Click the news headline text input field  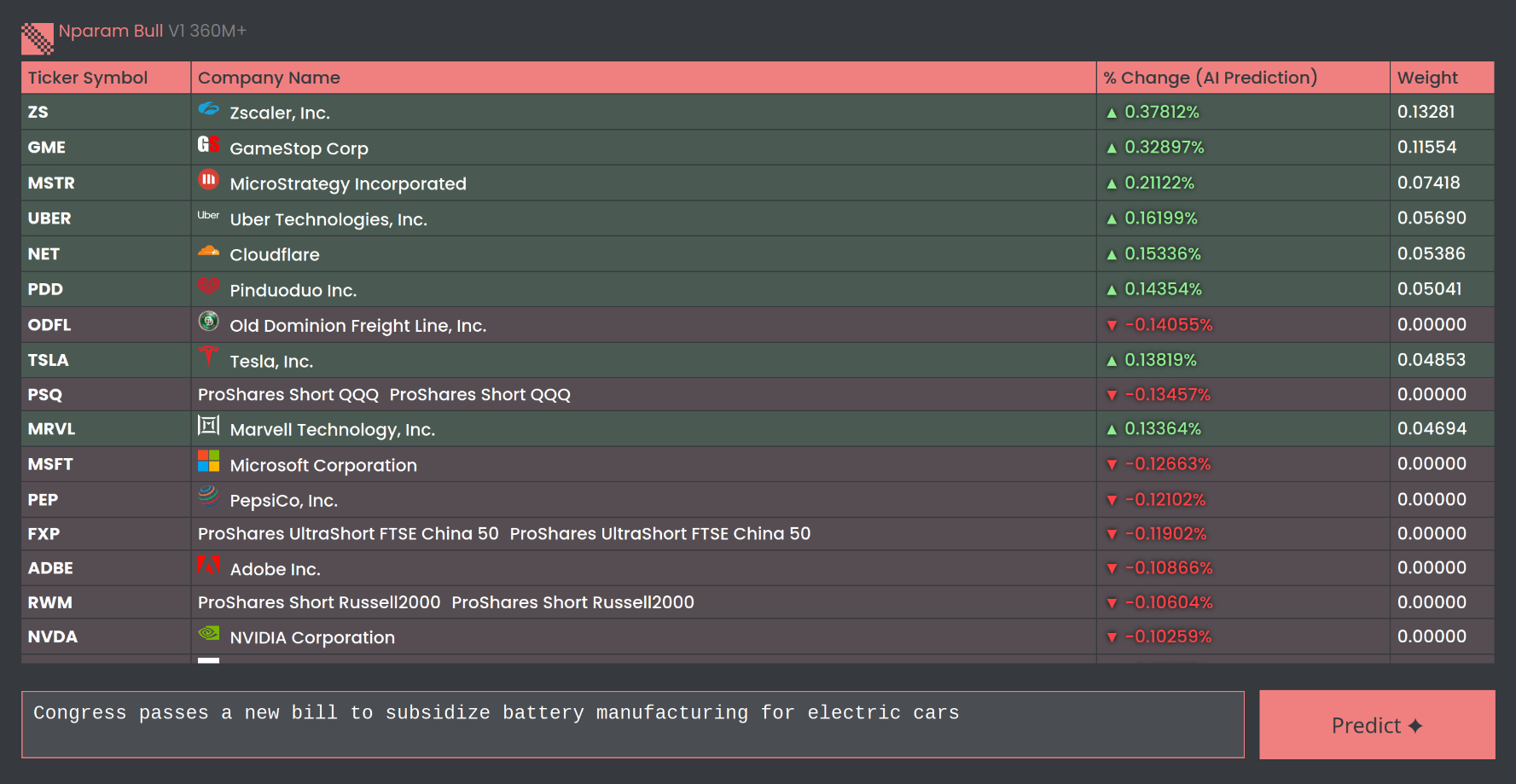click(x=633, y=724)
